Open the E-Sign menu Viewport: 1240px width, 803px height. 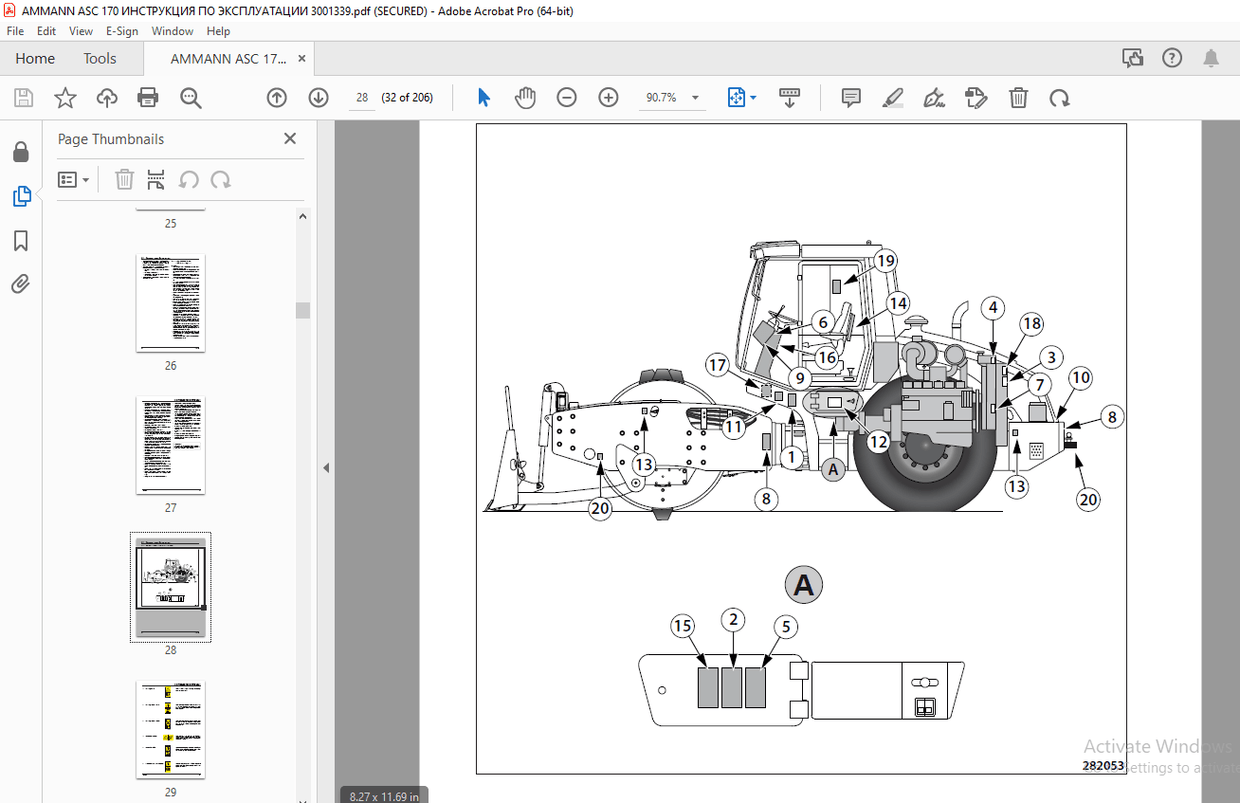[x=121, y=31]
